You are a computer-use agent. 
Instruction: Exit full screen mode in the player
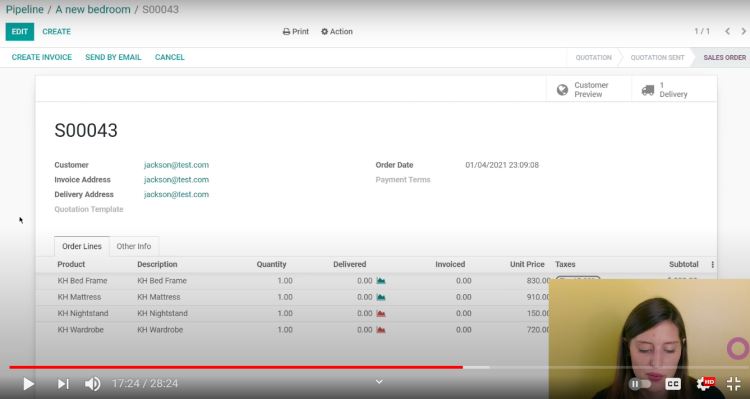pos(733,384)
